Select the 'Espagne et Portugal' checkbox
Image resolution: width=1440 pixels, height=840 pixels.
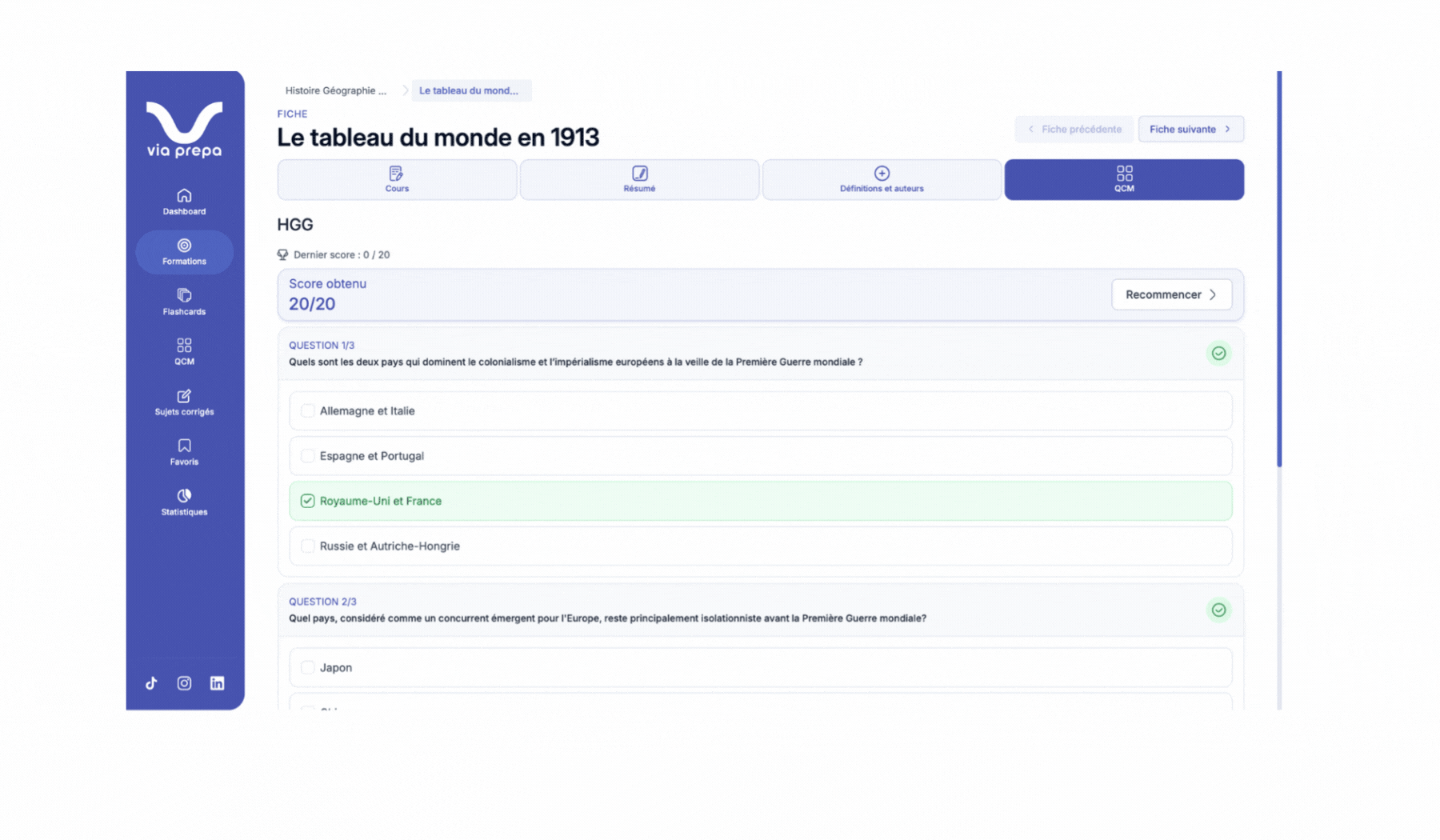pos(307,456)
